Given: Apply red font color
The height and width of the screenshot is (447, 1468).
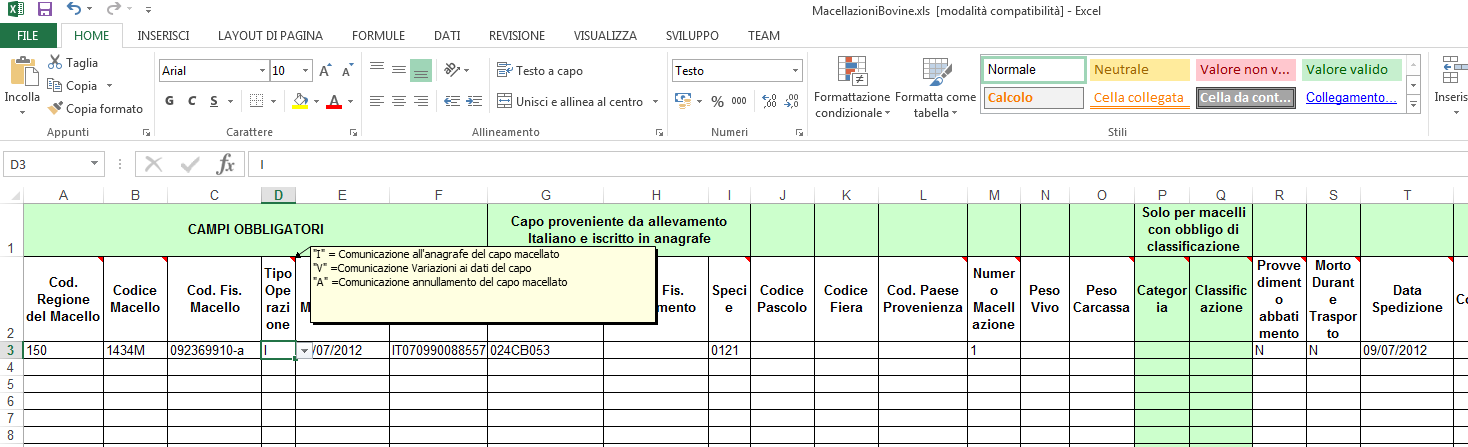Looking at the screenshot, I should 333,101.
